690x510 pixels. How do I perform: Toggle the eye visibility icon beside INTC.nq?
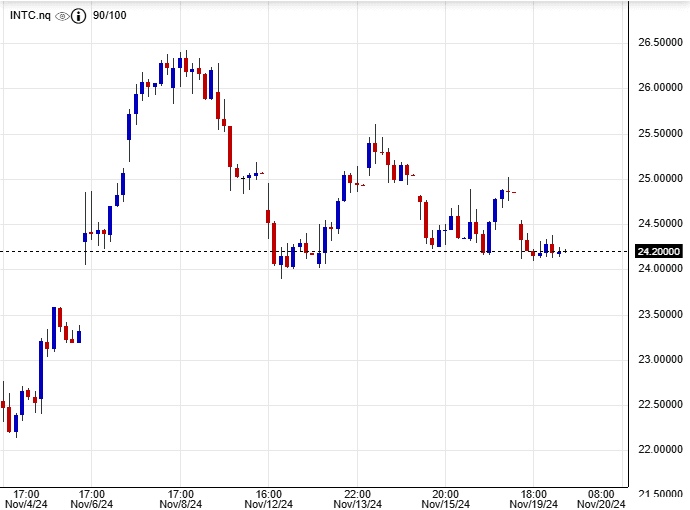point(62,16)
